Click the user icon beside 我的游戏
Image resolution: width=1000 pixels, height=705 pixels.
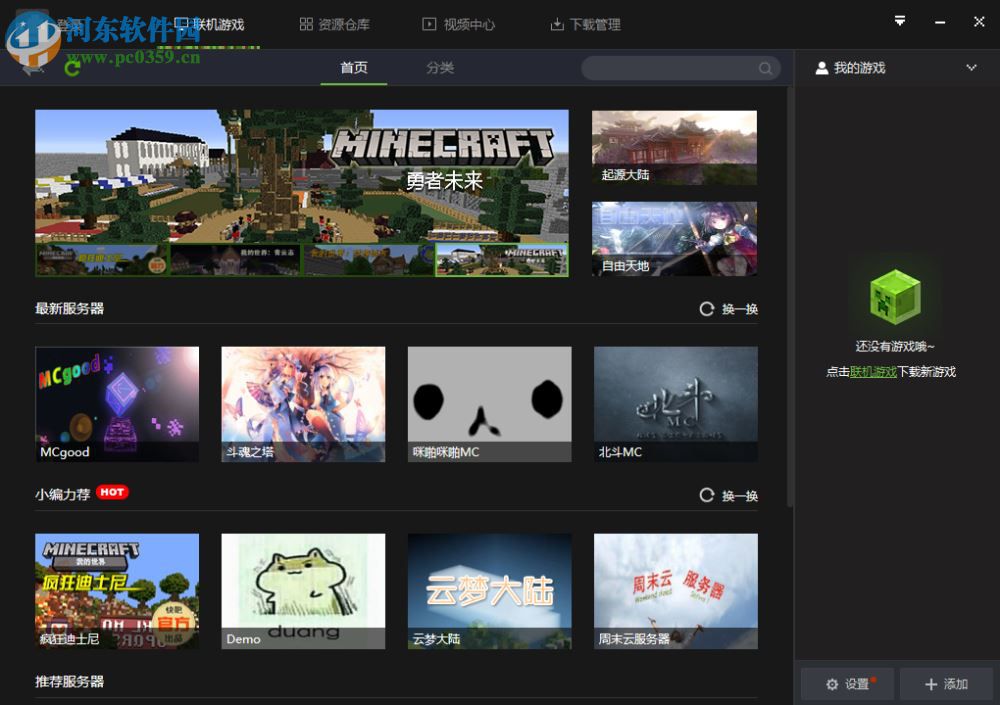821,68
